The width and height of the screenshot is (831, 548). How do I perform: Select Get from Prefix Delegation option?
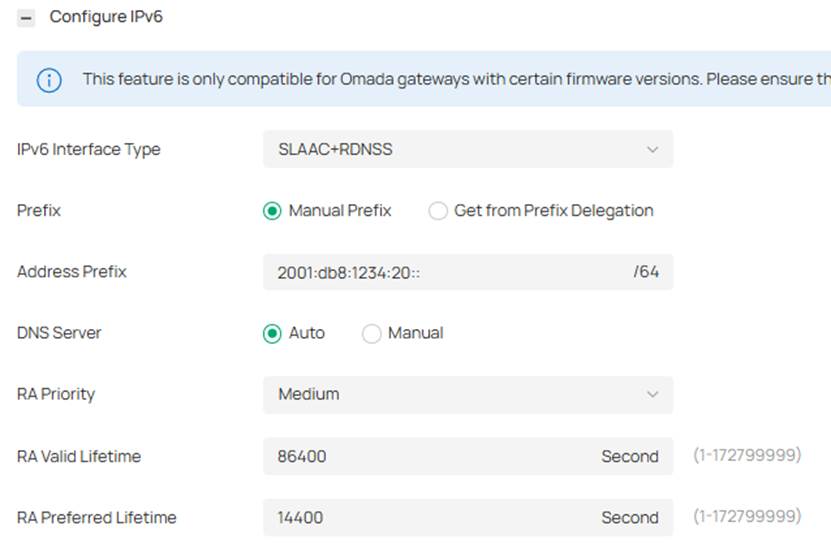click(438, 211)
